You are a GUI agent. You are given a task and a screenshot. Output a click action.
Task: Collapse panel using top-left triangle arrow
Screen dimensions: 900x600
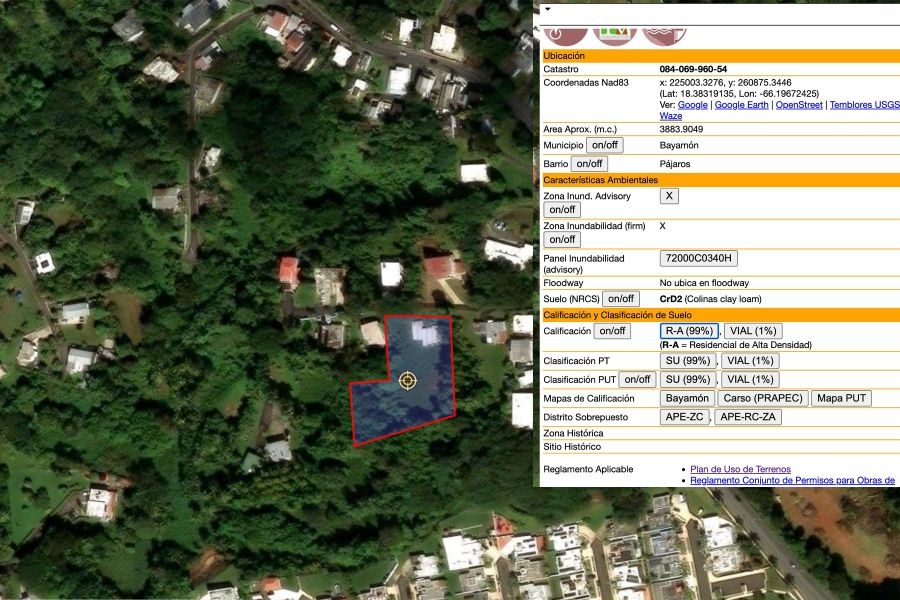(547, 9)
